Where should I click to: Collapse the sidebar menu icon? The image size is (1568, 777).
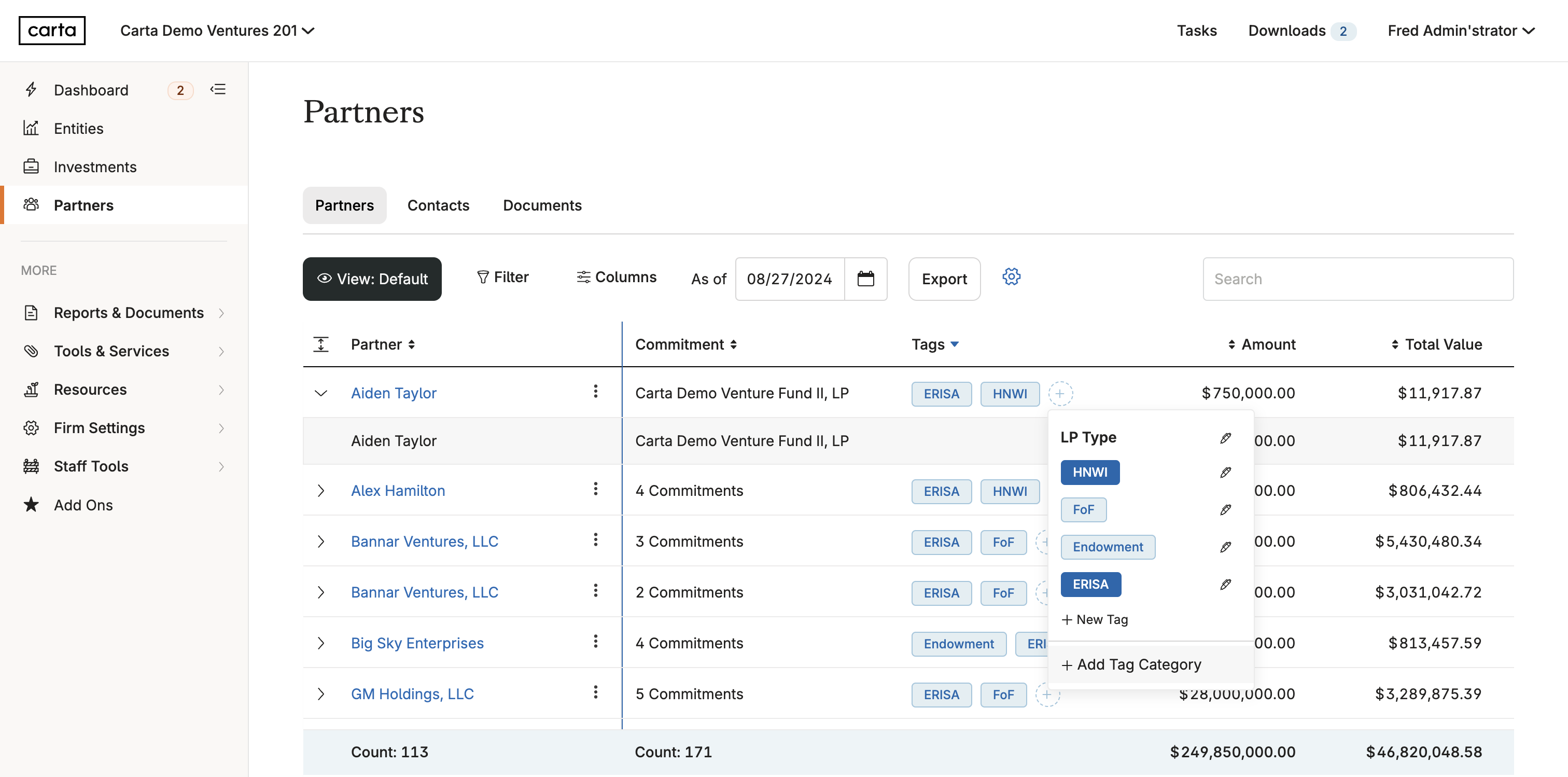pos(218,90)
